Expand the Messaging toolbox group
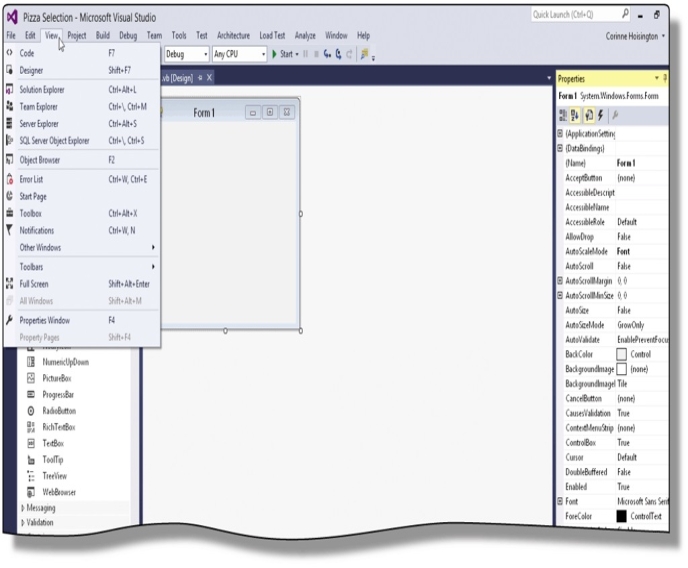 23,508
